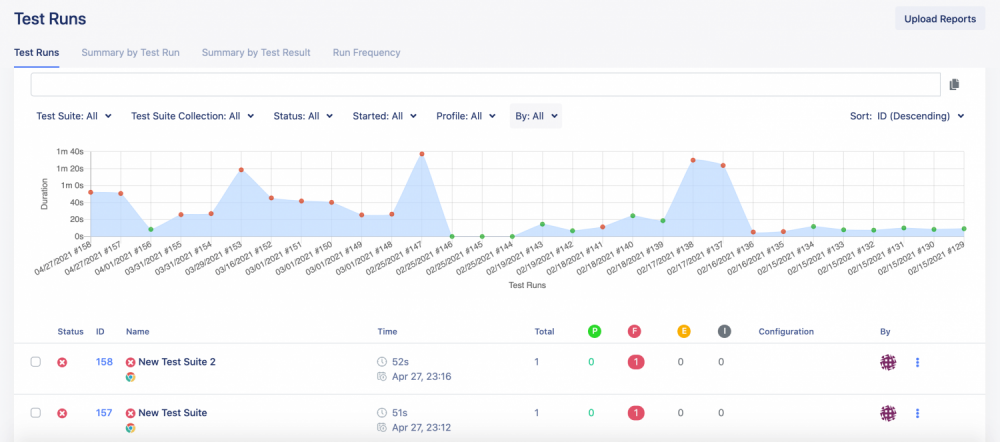Open the Run Frequency tab
Viewport: 1000px width, 442px height.
[x=366, y=52]
